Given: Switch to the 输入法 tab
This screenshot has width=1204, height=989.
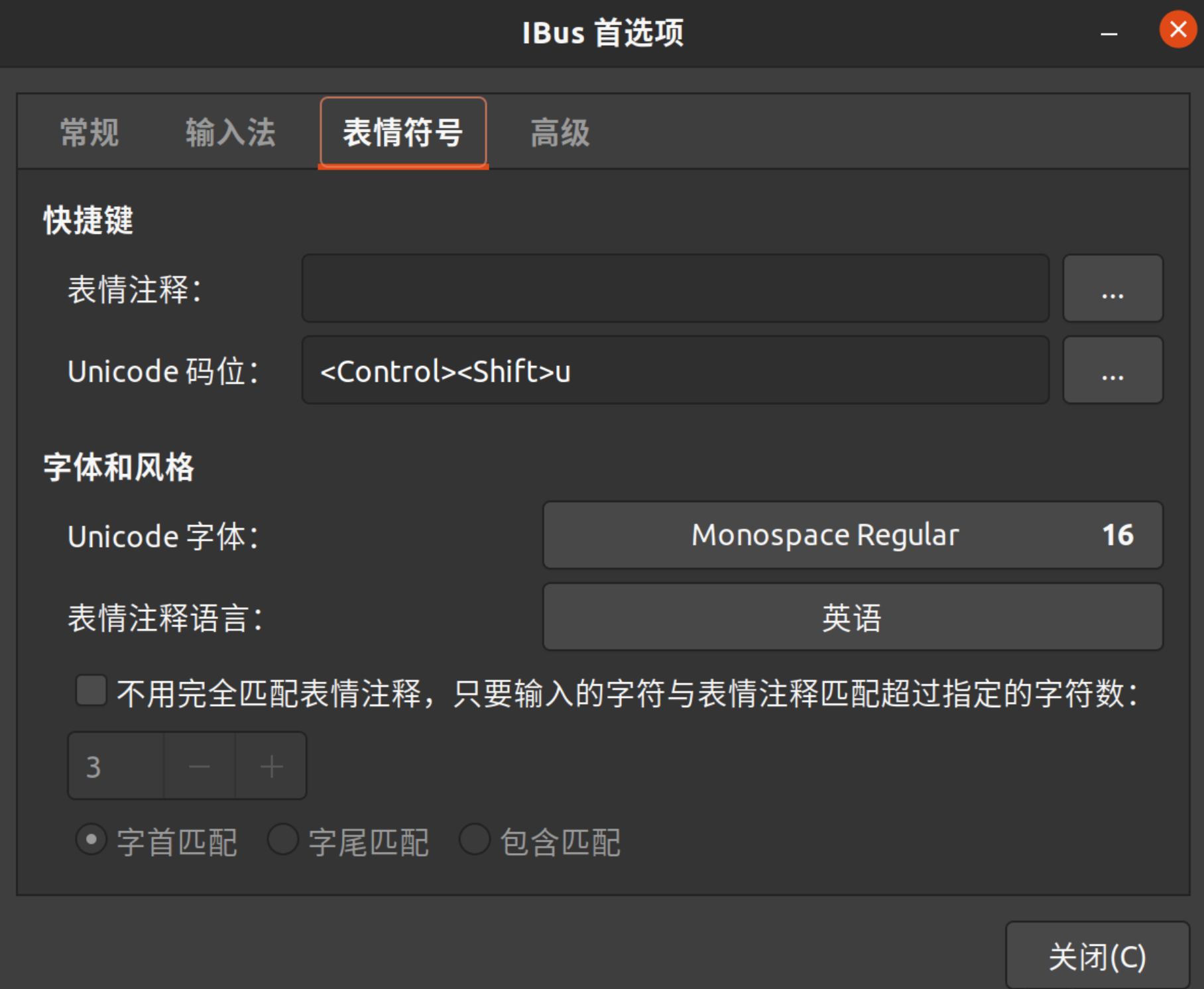Looking at the screenshot, I should click(230, 133).
